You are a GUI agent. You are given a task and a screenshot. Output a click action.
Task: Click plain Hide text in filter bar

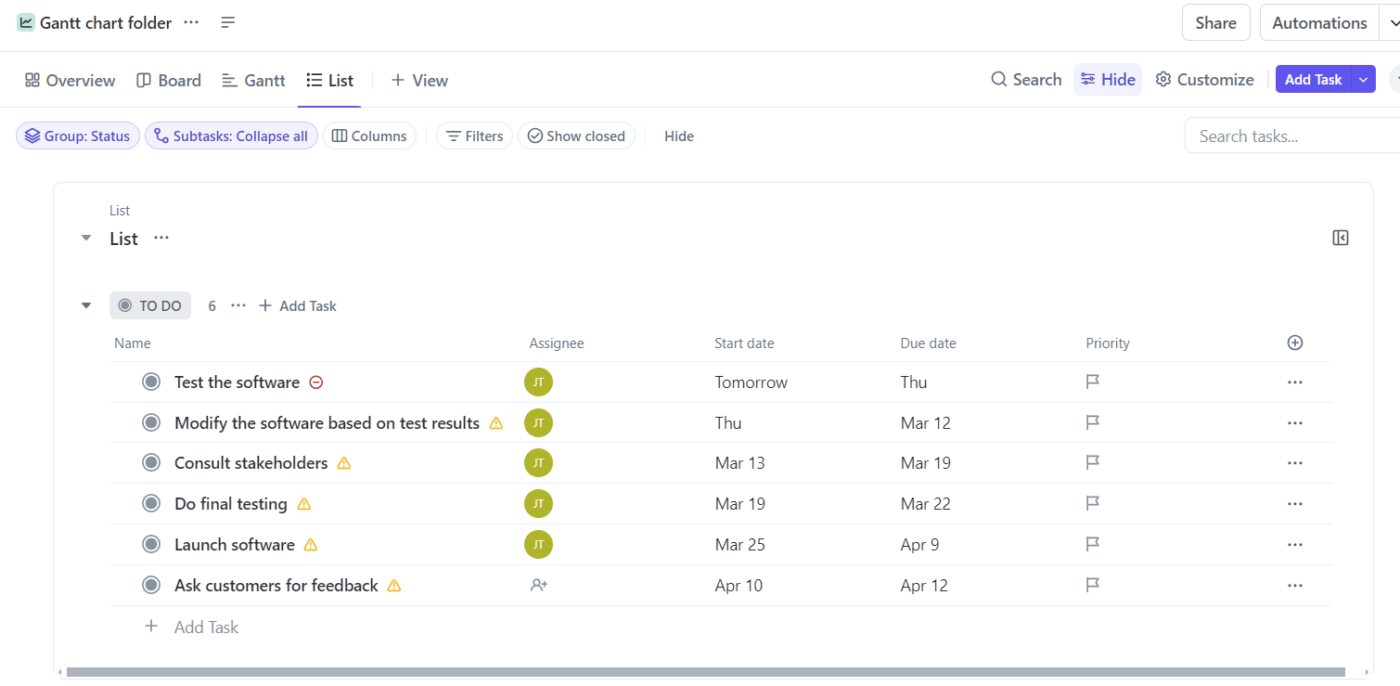(679, 136)
